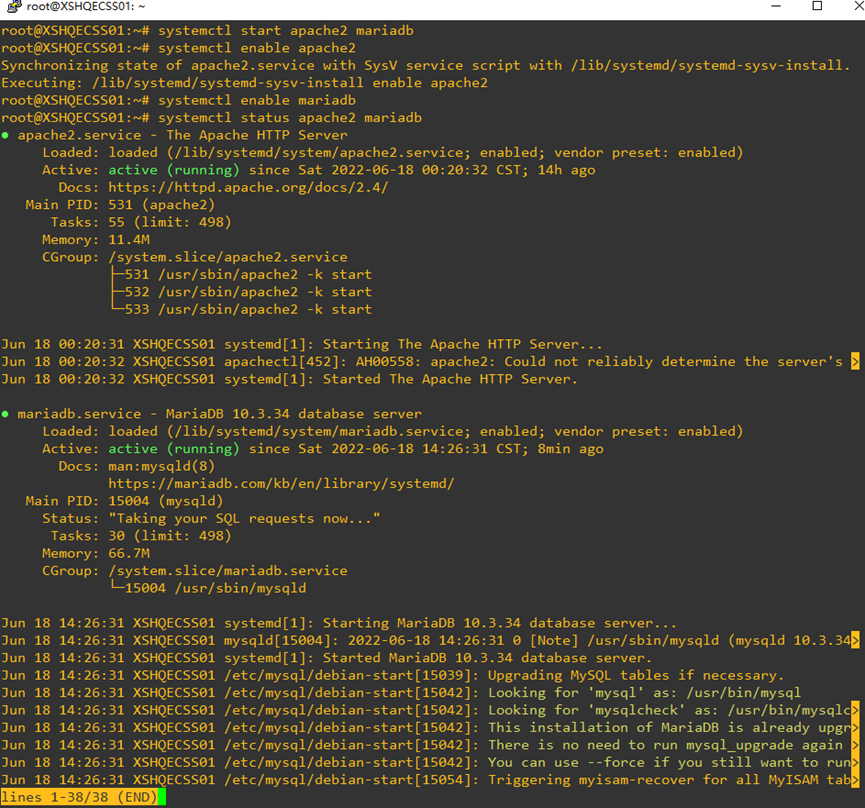This screenshot has width=865, height=808.
Task: Click 'Tasks: 30 (limit: 498)'
Action: click(141, 536)
